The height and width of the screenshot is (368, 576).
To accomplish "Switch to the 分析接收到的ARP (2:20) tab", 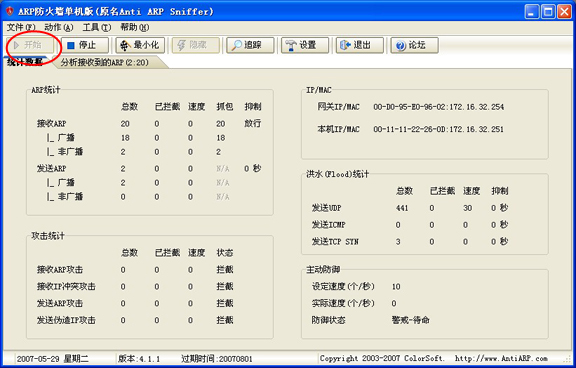I will coord(105,63).
